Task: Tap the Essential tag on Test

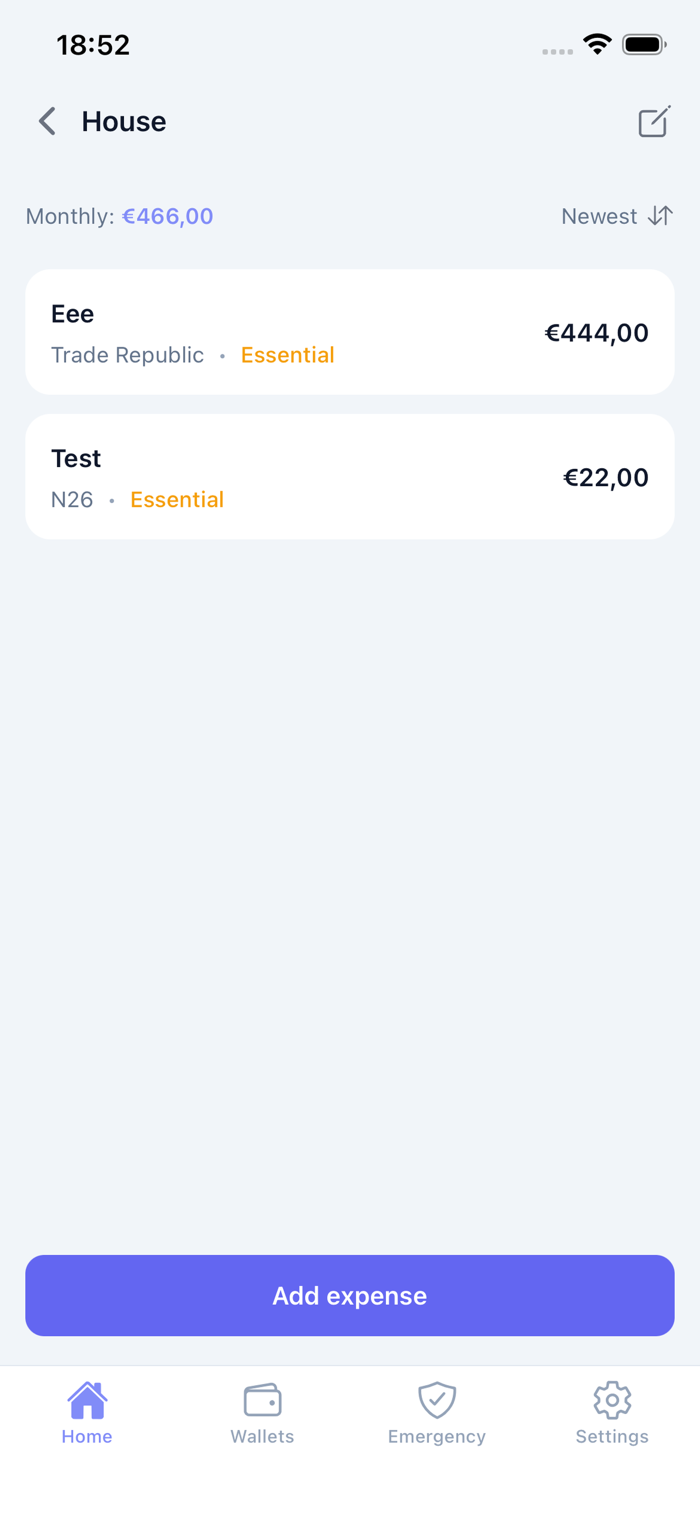Action: [177, 500]
